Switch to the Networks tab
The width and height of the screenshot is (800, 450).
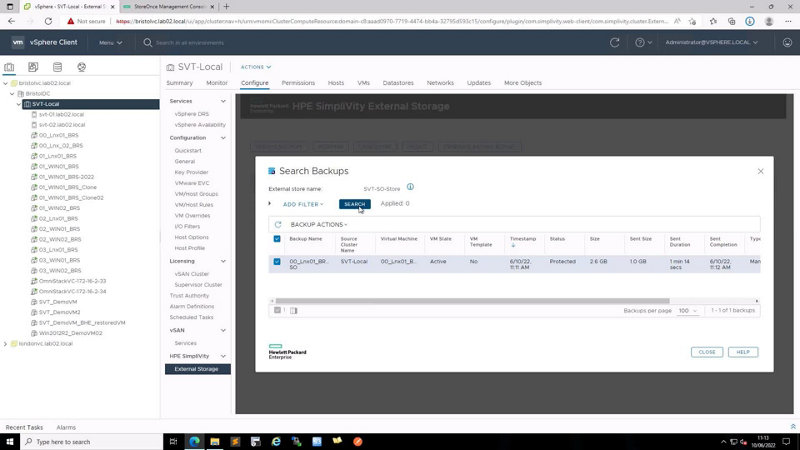[440, 83]
